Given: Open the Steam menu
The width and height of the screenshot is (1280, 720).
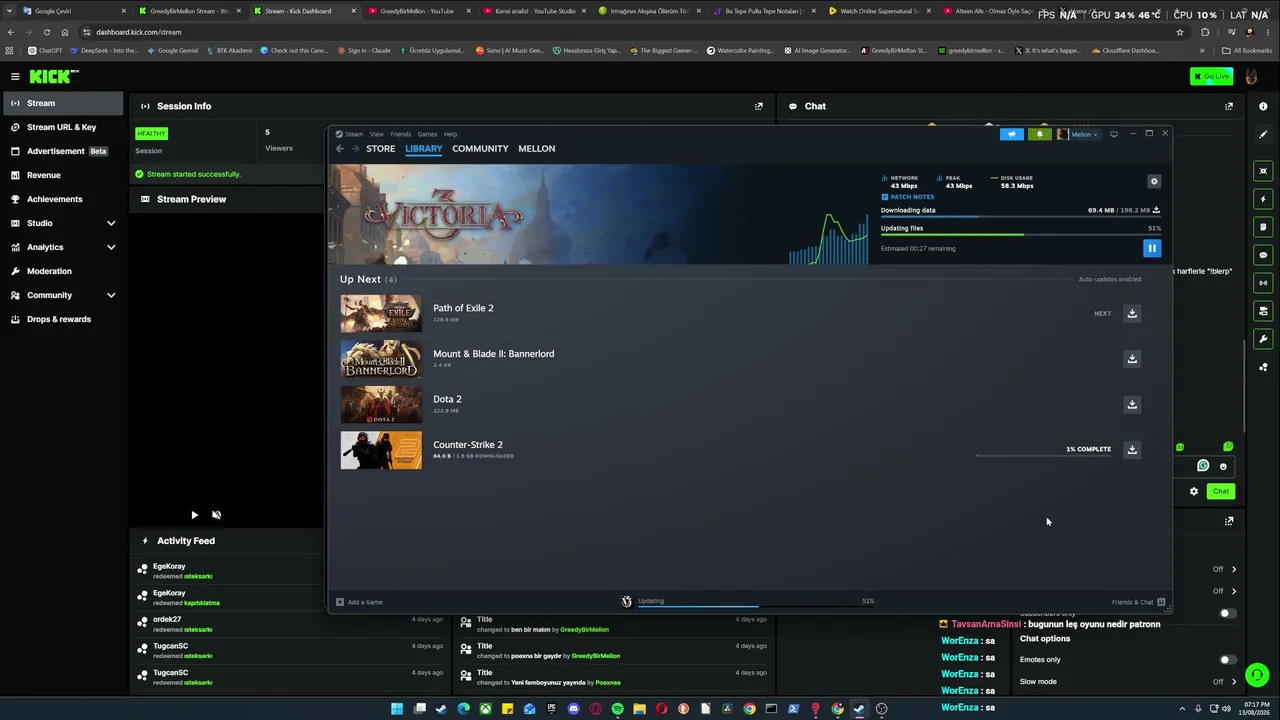Looking at the screenshot, I should pyautogui.click(x=353, y=134).
